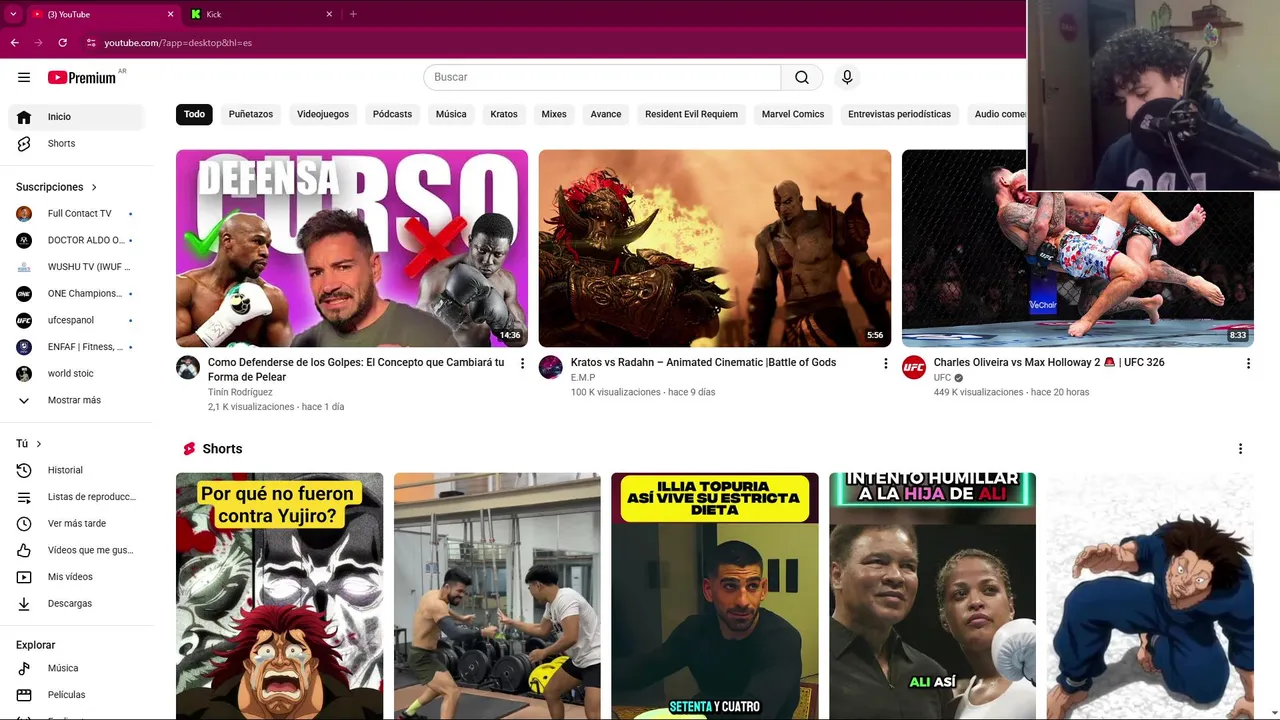Viewport: 1280px width, 720px height.
Task: Select Resident Evil Requiem chip
Action: 691,114
